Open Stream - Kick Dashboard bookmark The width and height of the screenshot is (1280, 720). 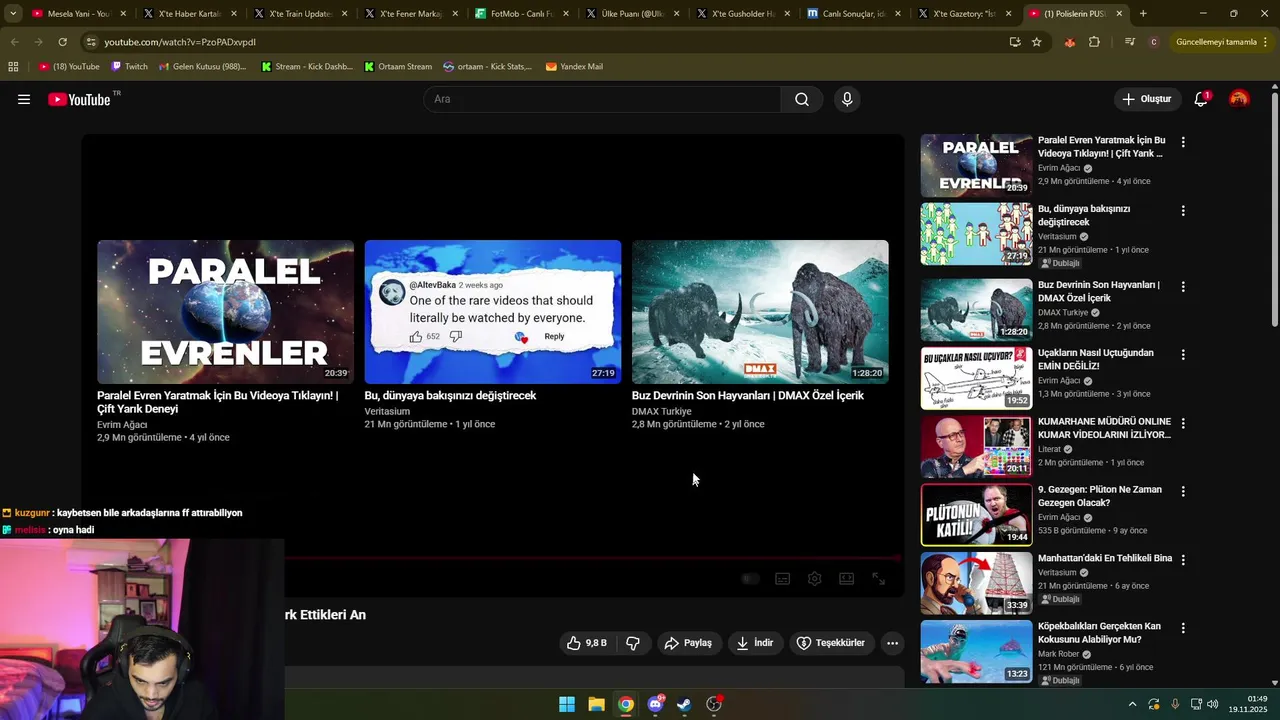point(307,67)
